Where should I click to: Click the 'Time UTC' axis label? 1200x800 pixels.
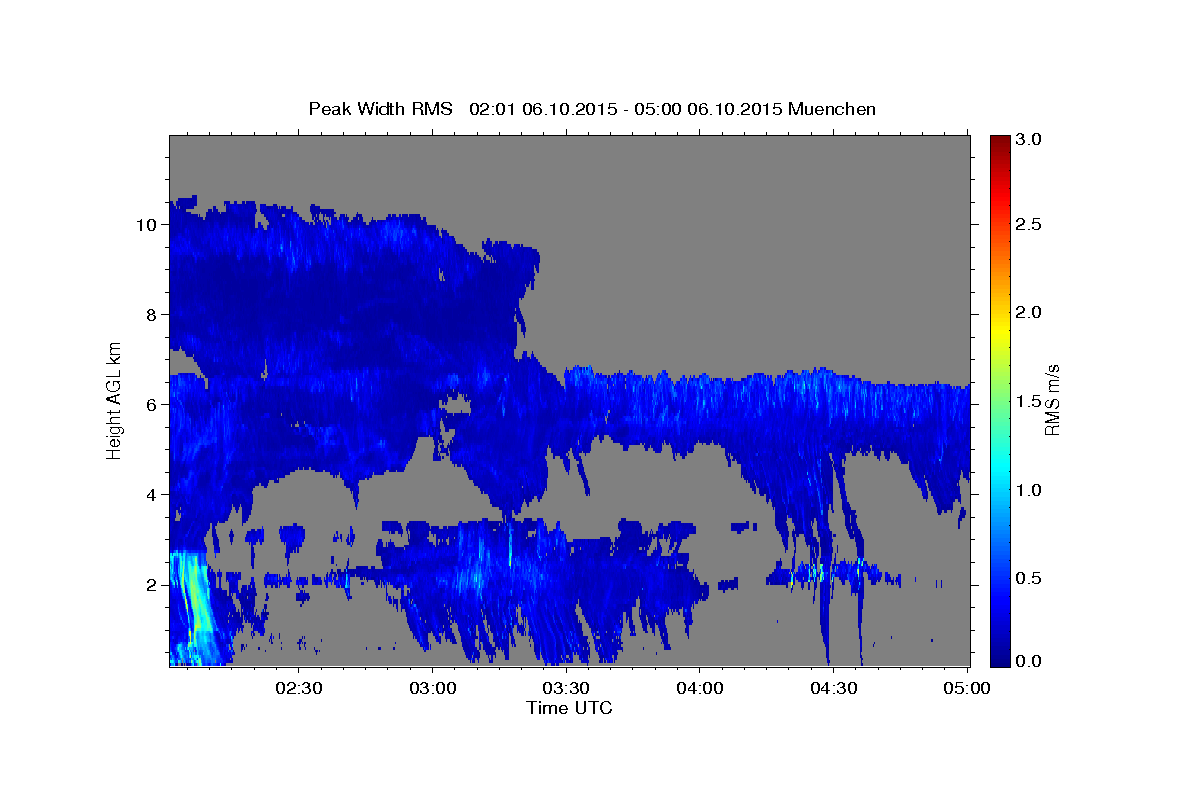(x=569, y=708)
